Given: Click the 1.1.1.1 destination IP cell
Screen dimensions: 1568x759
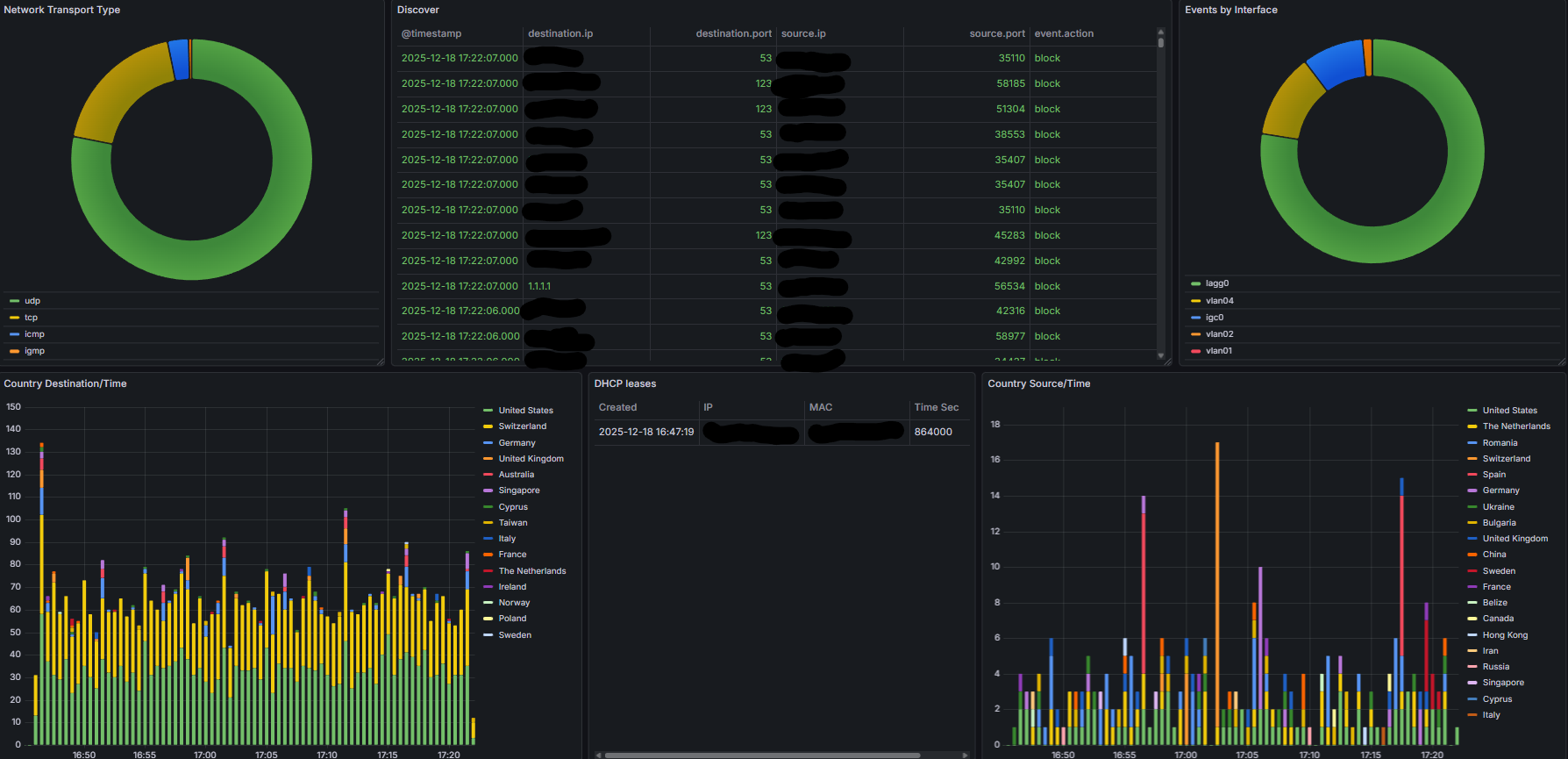Looking at the screenshot, I should [539, 286].
